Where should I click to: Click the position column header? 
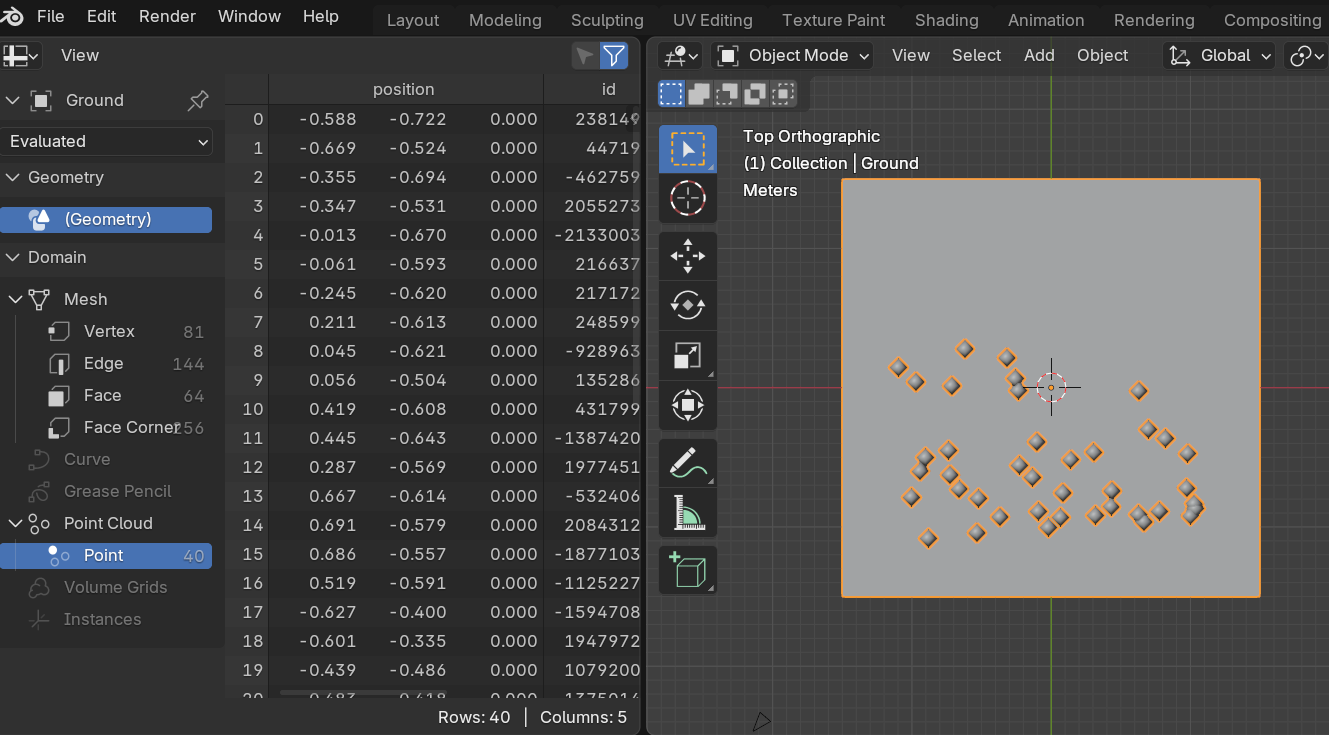tap(404, 90)
